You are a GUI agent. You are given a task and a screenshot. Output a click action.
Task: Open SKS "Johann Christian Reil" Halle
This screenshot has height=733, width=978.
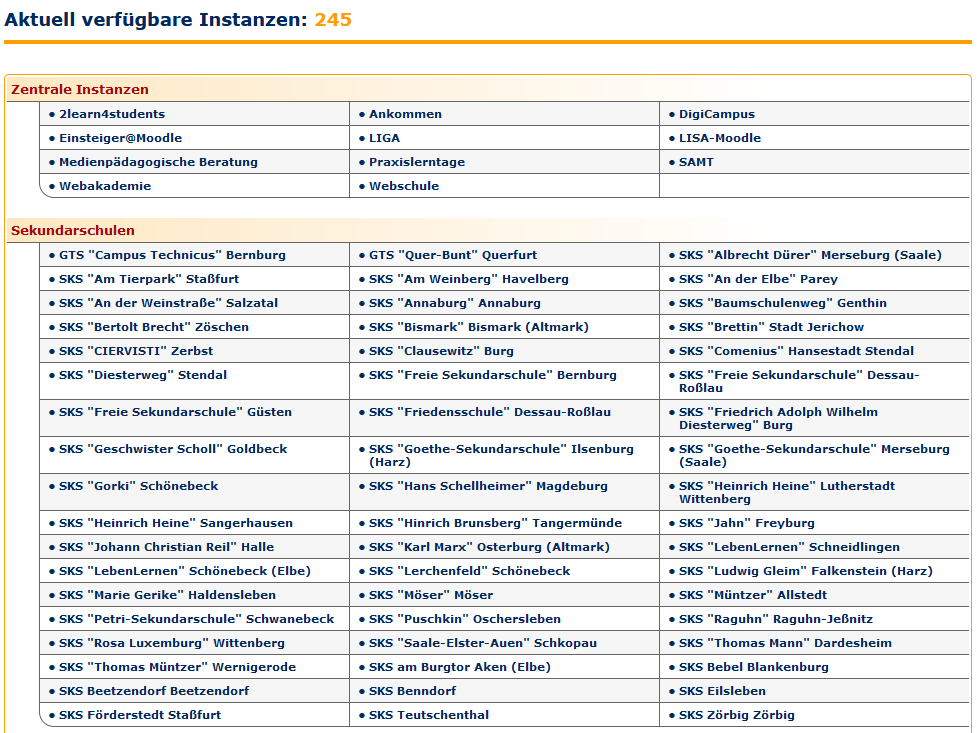[x=167, y=547]
